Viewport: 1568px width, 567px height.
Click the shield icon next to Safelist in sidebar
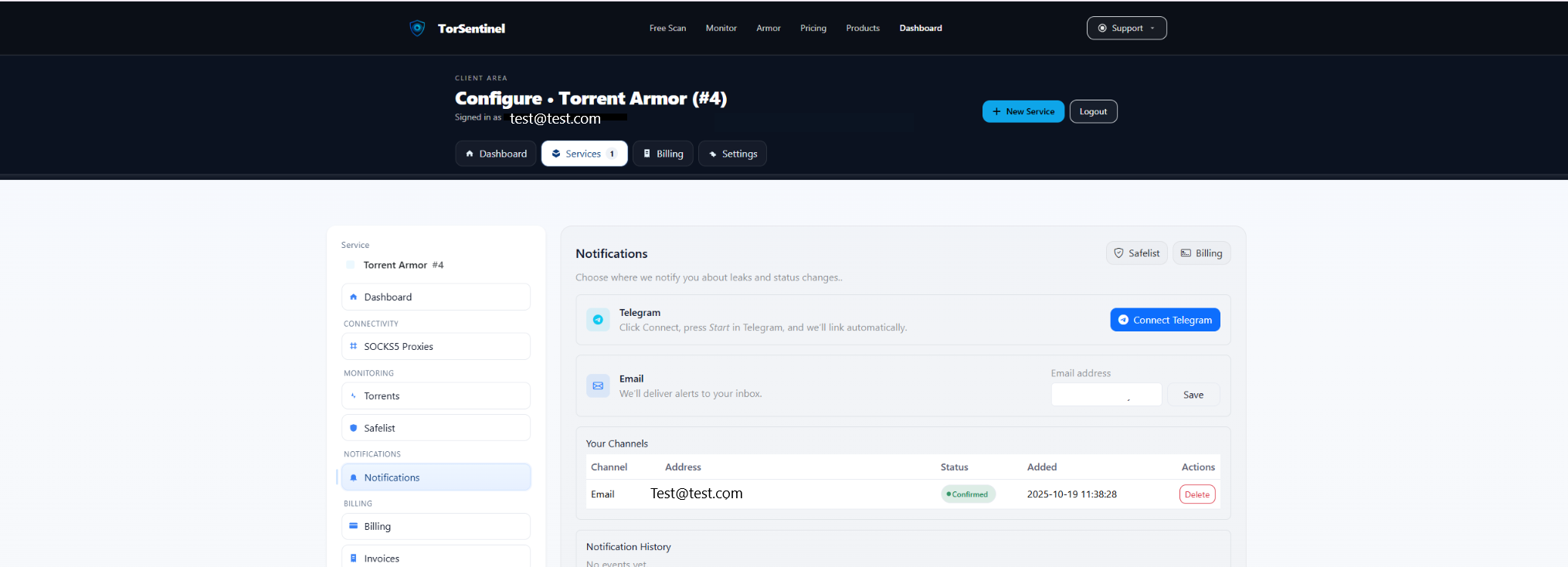coord(354,428)
